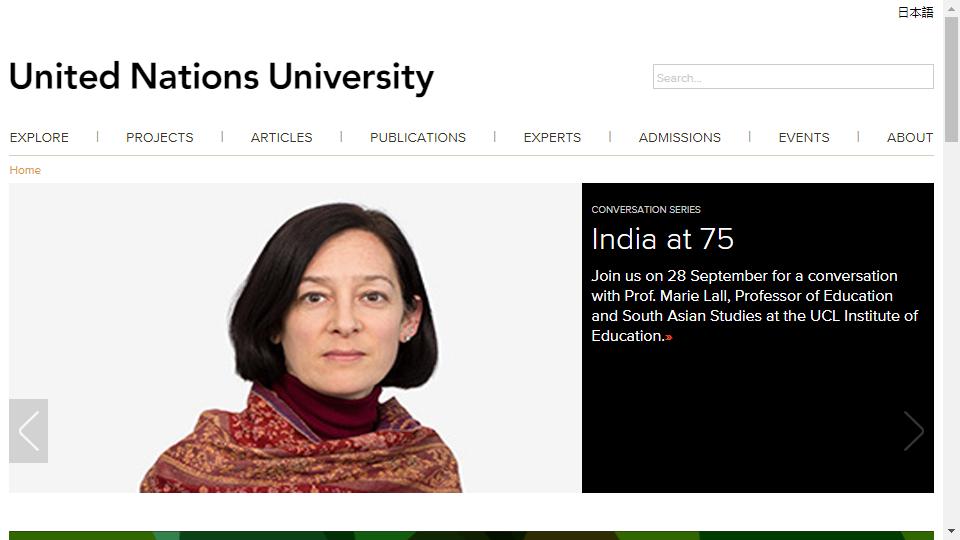The width and height of the screenshot is (960, 540).
Task: Click the scrollbar up arrow
Action: [951, 8]
